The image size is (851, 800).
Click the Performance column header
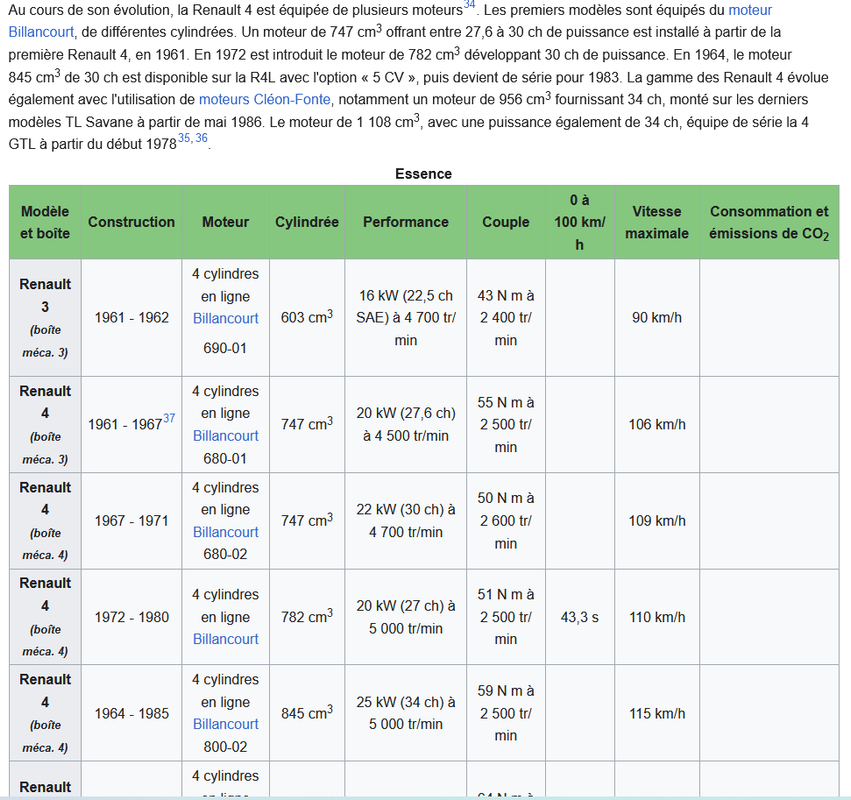click(x=405, y=222)
